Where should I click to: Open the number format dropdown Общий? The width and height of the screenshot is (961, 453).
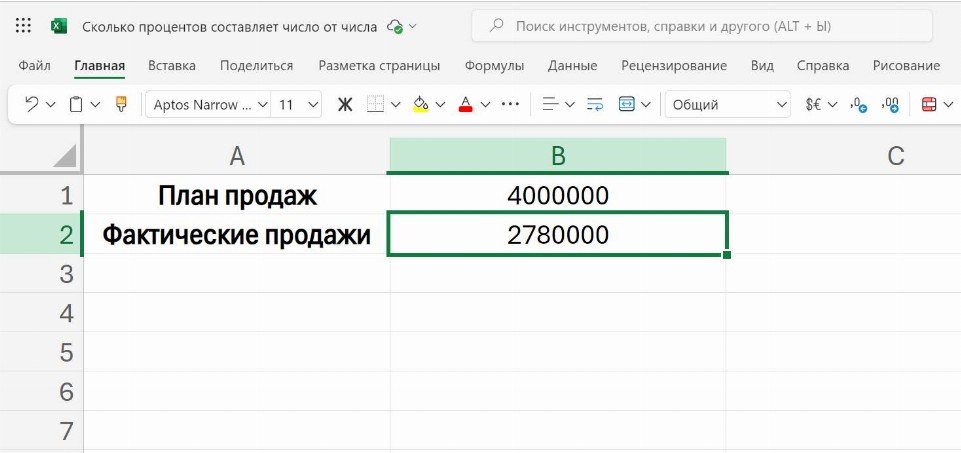(x=728, y=104)
